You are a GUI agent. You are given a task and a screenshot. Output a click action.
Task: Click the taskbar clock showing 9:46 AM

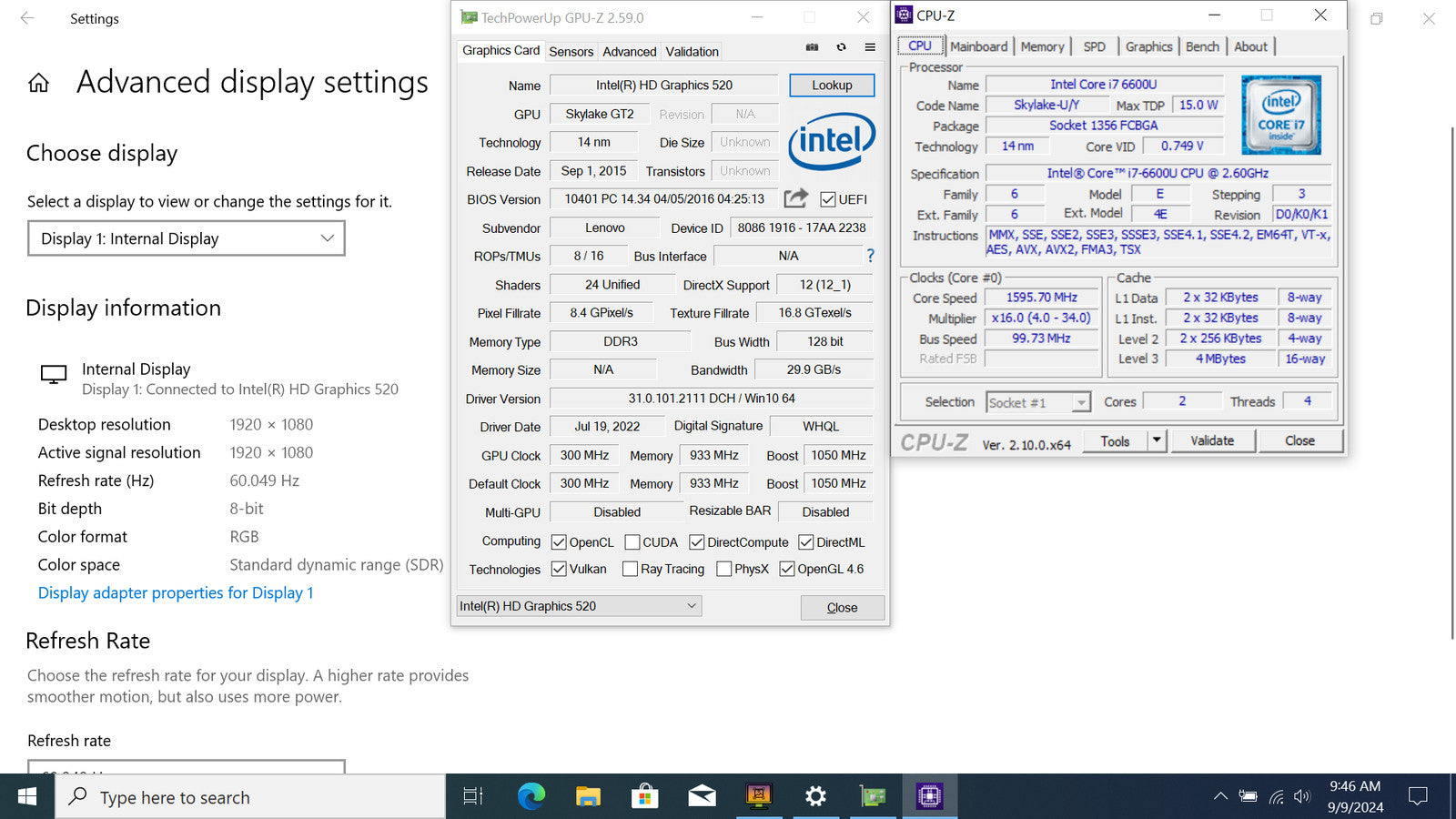(x=1355, y=796)
